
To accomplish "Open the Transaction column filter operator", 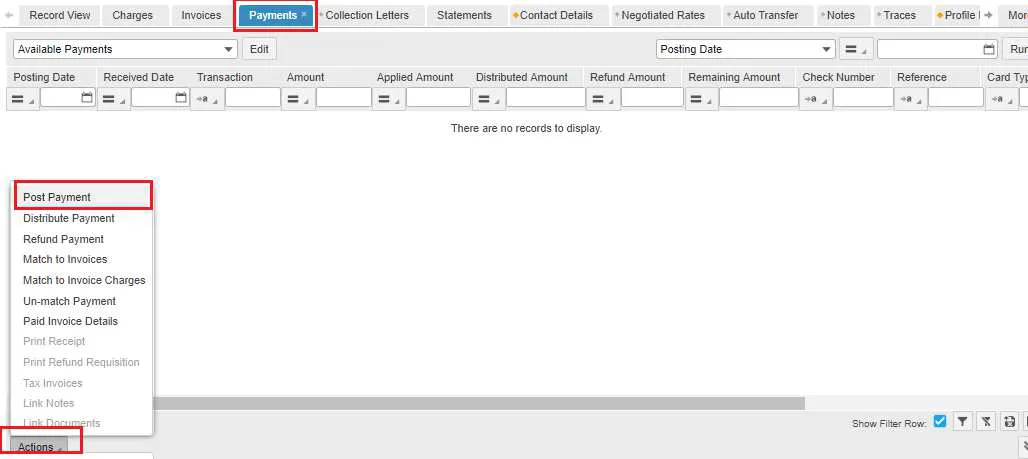I will pyautogui.click(x=207, y=98).
